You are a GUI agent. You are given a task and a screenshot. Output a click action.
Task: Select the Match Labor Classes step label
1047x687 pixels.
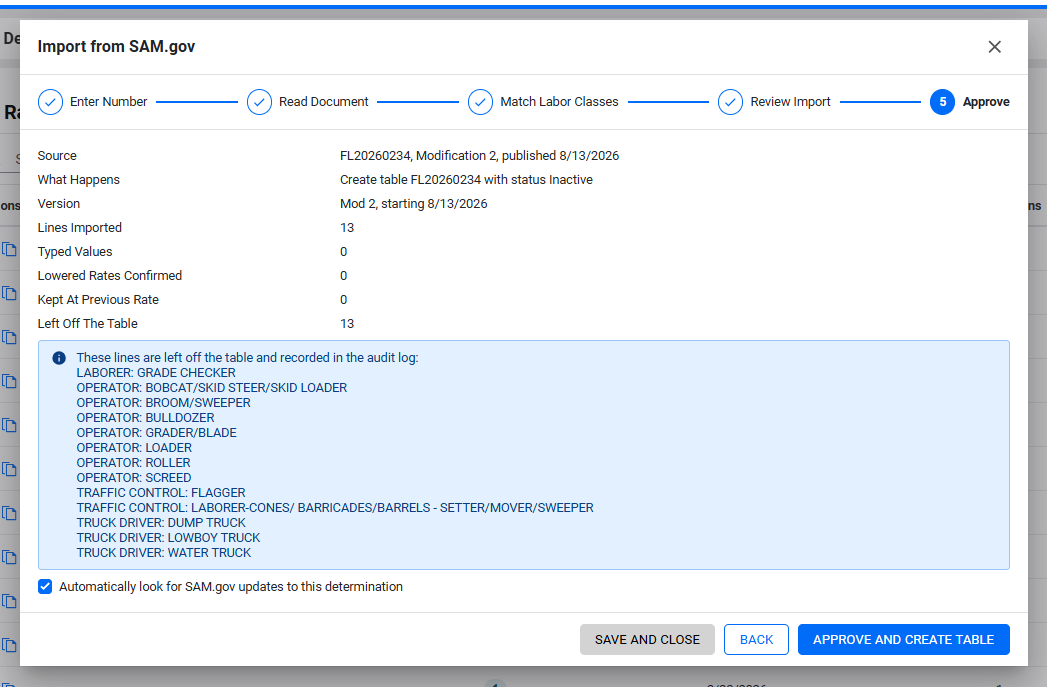point(559,101)
